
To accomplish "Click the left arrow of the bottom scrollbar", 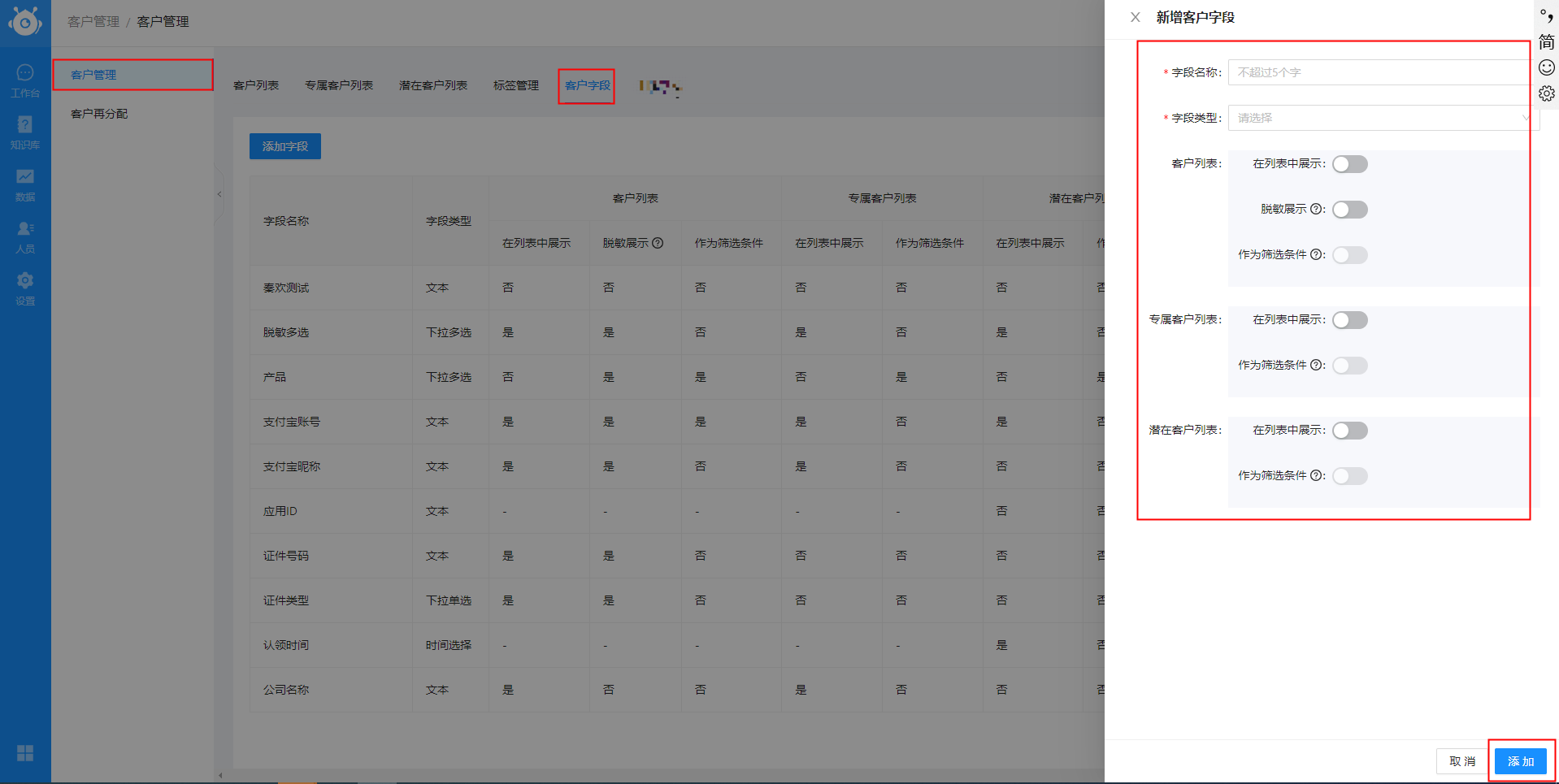I will coord(219,774).
